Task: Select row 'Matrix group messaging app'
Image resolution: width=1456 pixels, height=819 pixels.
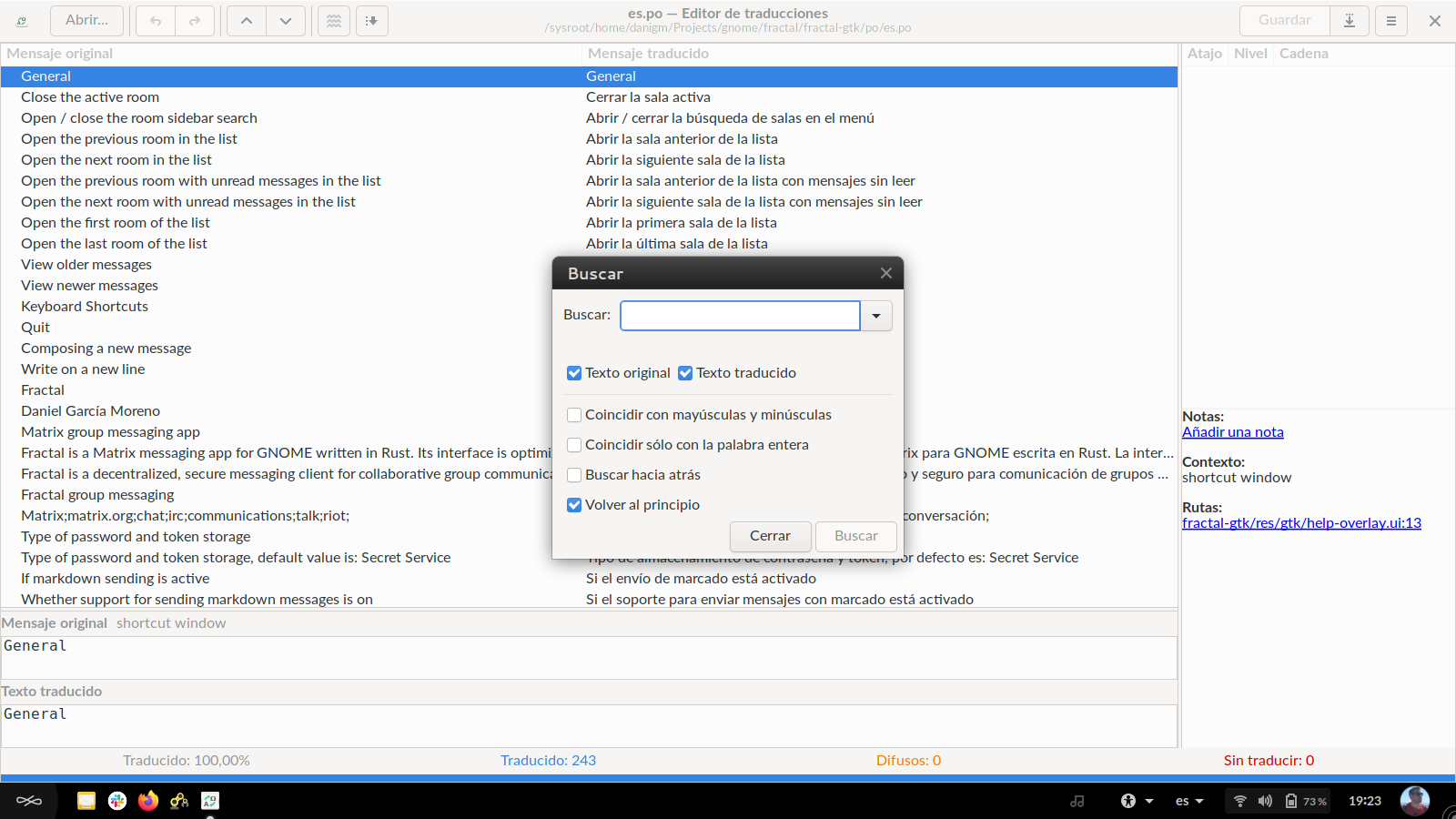Action: click(x=277, y=432)
